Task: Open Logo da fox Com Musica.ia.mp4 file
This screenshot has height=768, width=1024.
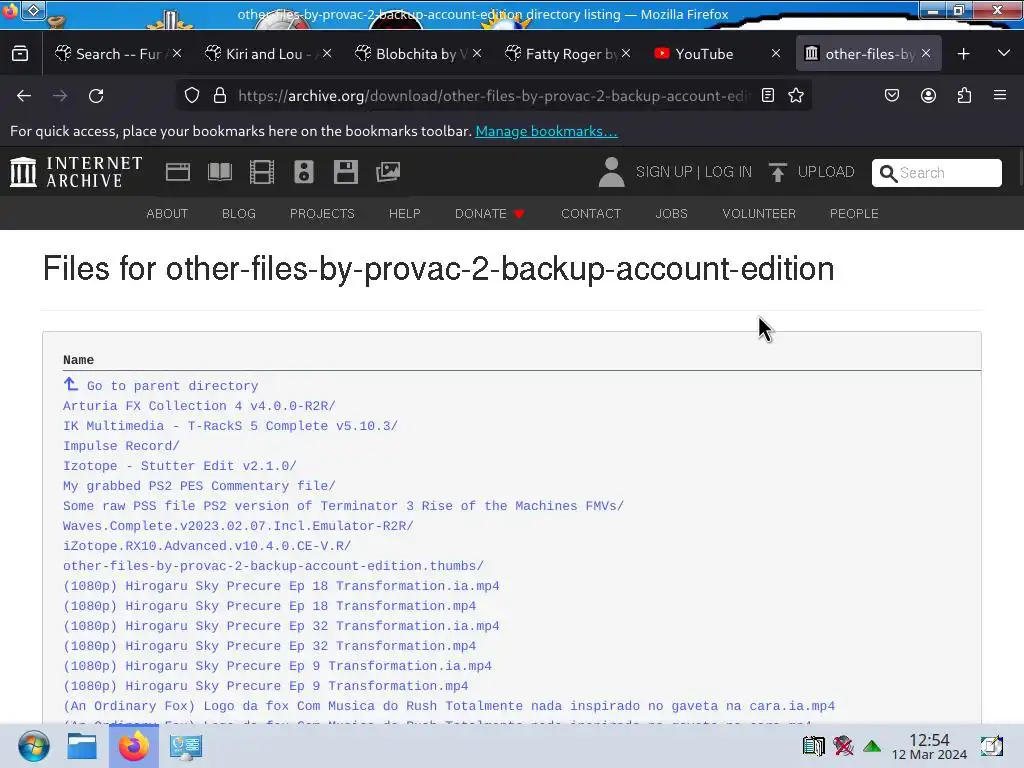Action: click(449, 706)
